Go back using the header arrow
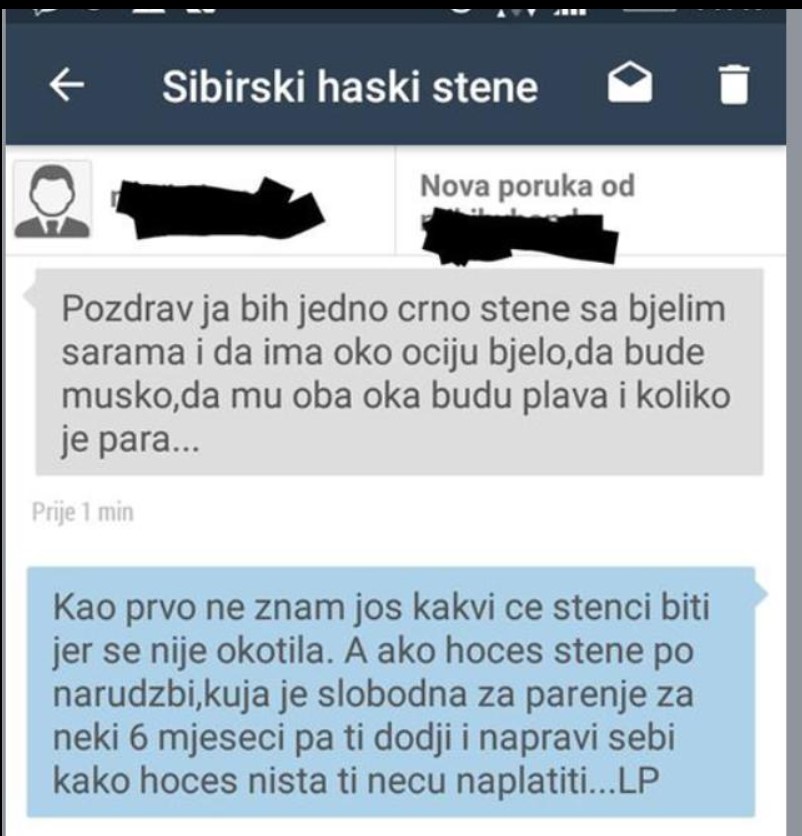Screen dimensions: 802x836 click(x=67, y=86)
